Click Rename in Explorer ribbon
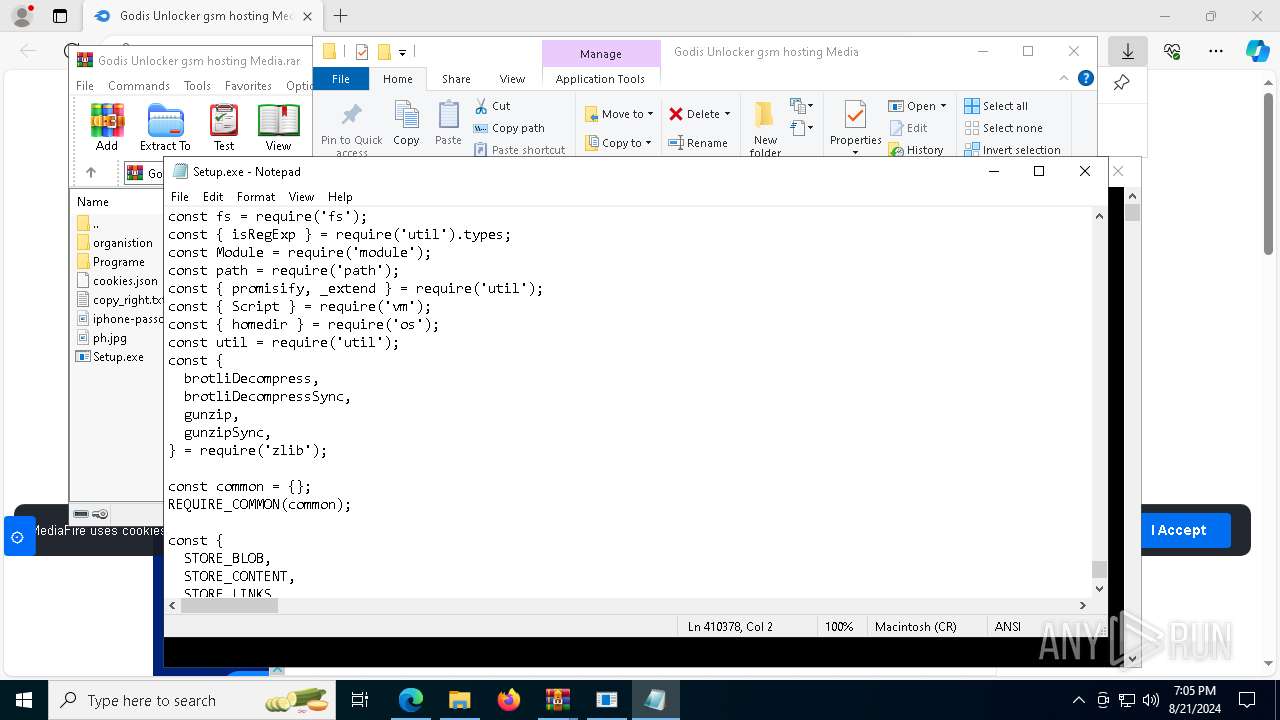1280x720 pixels. pos(698,143)
